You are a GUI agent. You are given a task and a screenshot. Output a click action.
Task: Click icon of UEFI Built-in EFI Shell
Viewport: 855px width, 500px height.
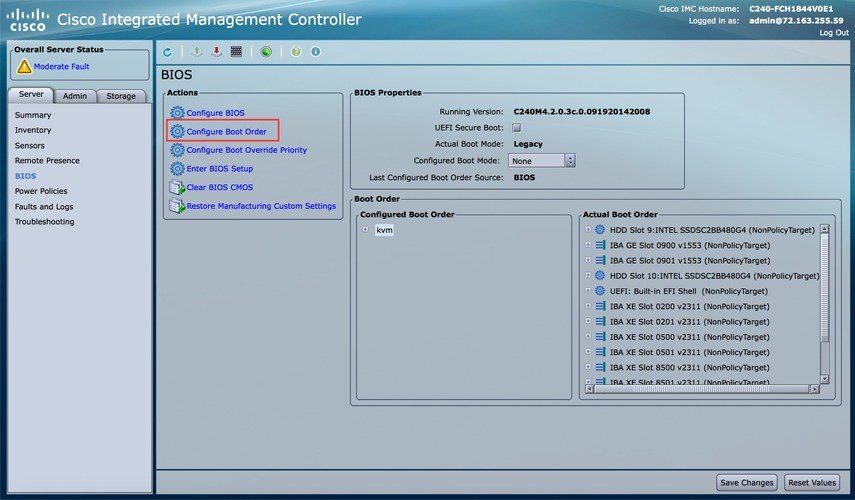tap(600, 291)
